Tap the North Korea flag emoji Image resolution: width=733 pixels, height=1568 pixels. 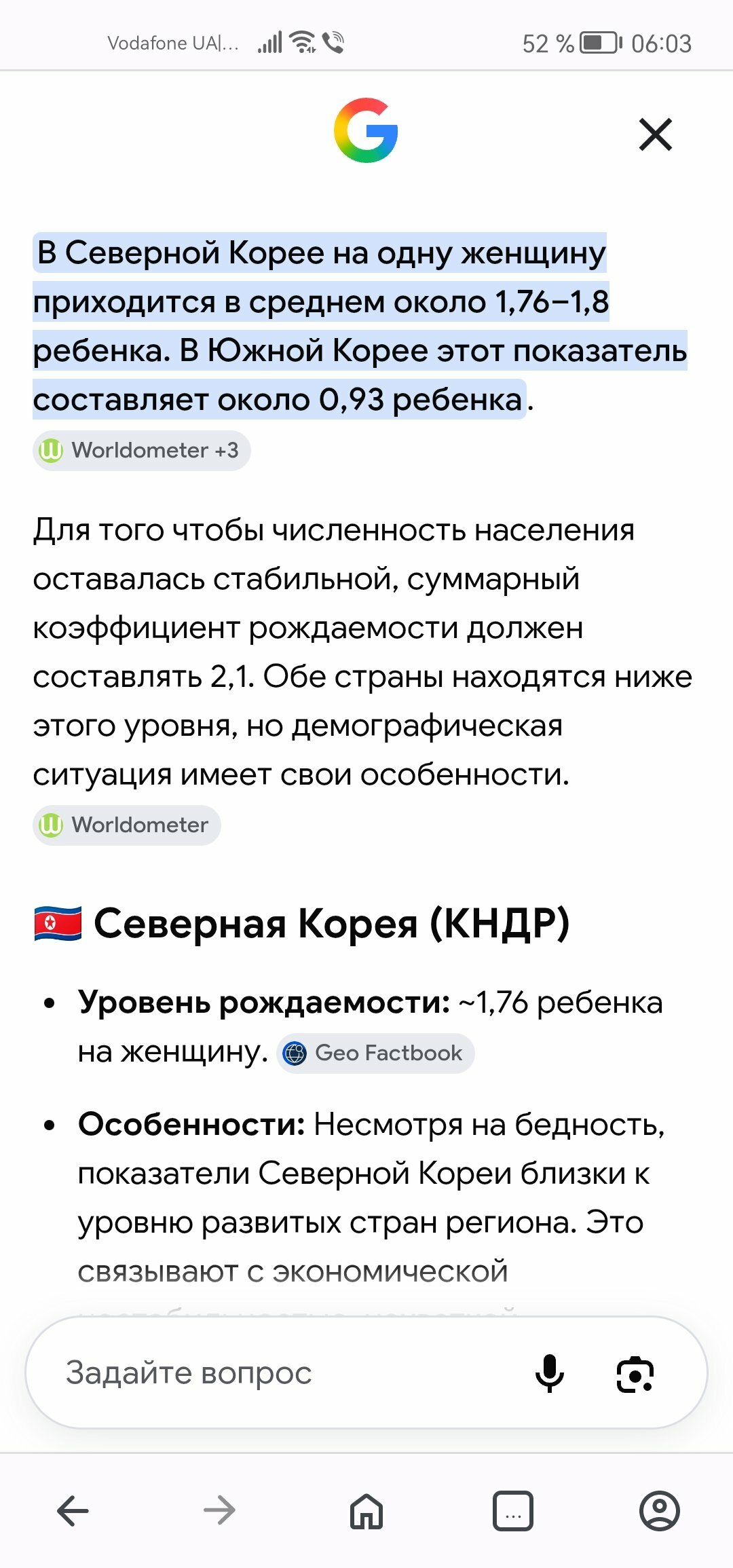click(x=58, y=923)
